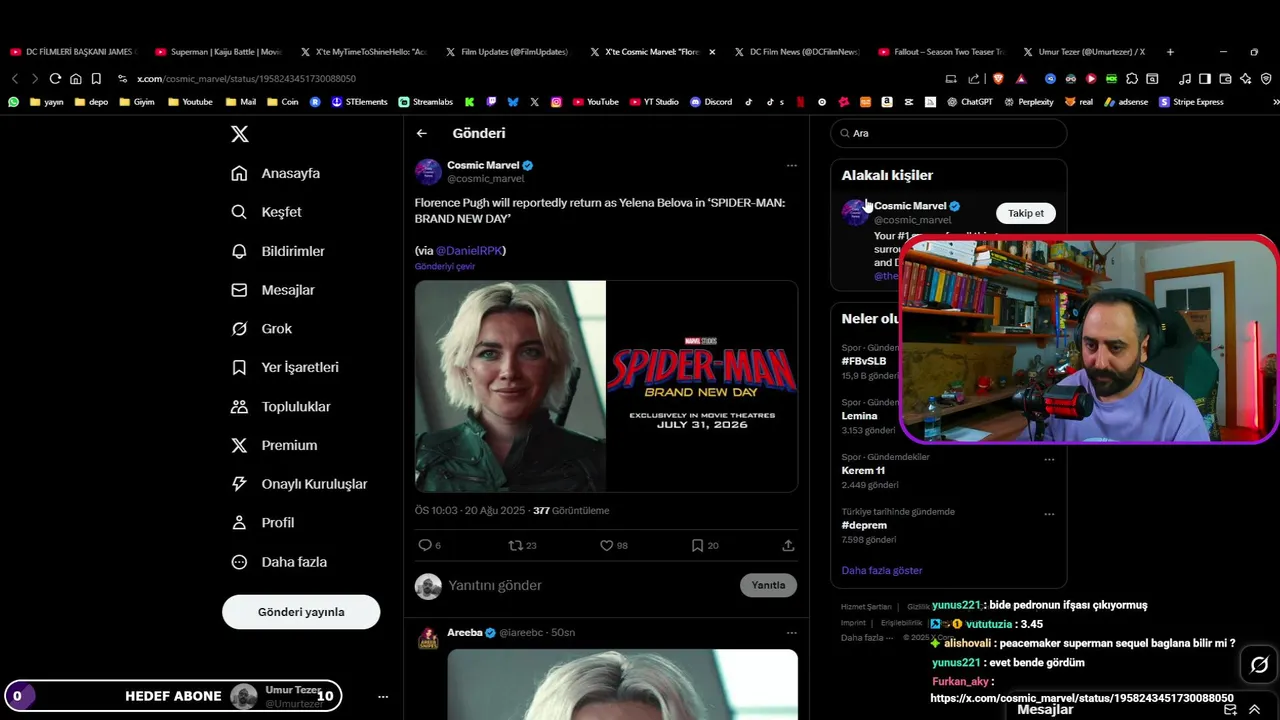Open account menu dots beside Umur Tezer
The image size is (1280, 720).
click(382, 696)
